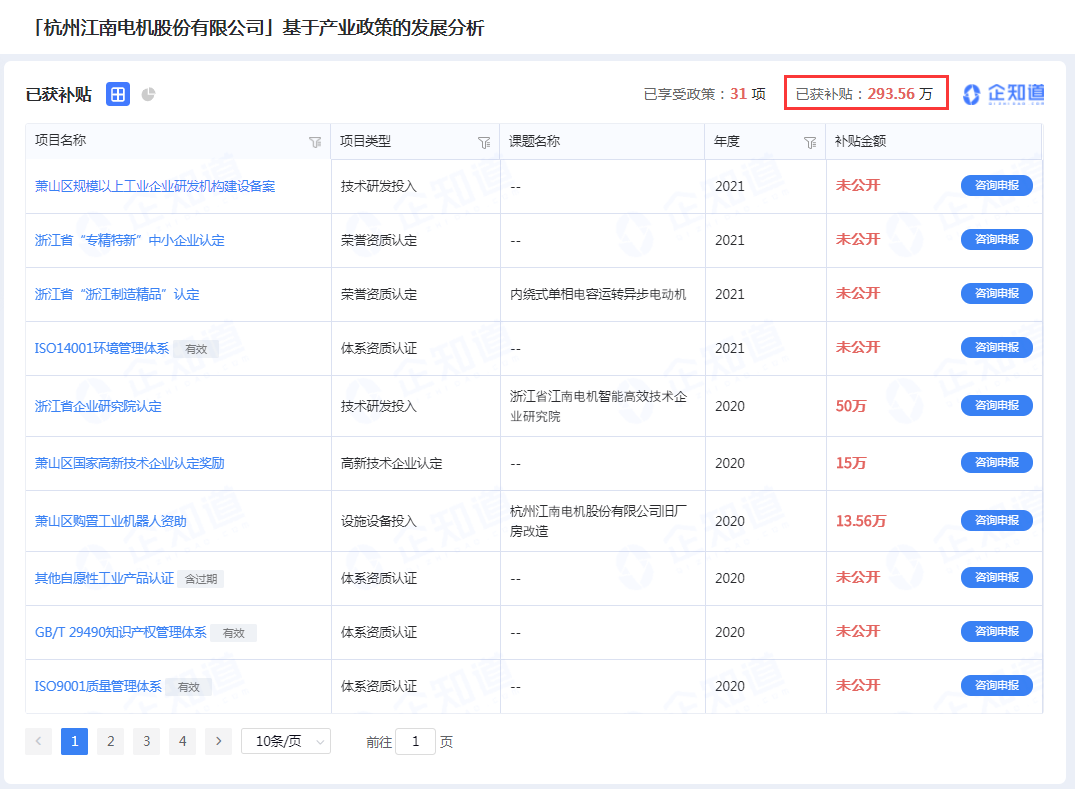Go to previous page arrow
Image resolution: width=1075 pixels, height=789 pixels.
(38, 741)
